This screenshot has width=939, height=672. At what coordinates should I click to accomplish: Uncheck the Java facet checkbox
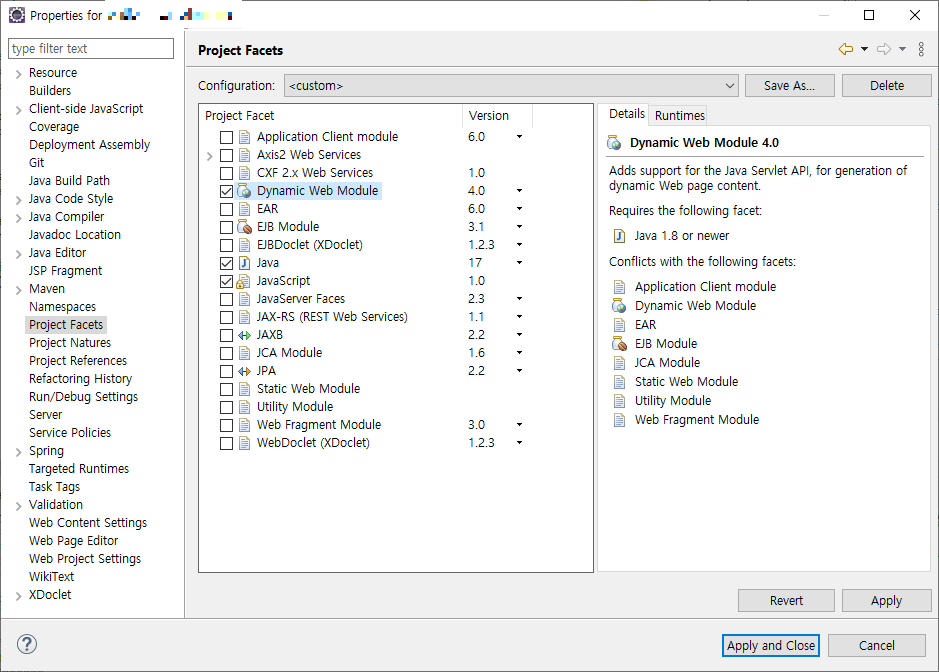click(226, 263)
